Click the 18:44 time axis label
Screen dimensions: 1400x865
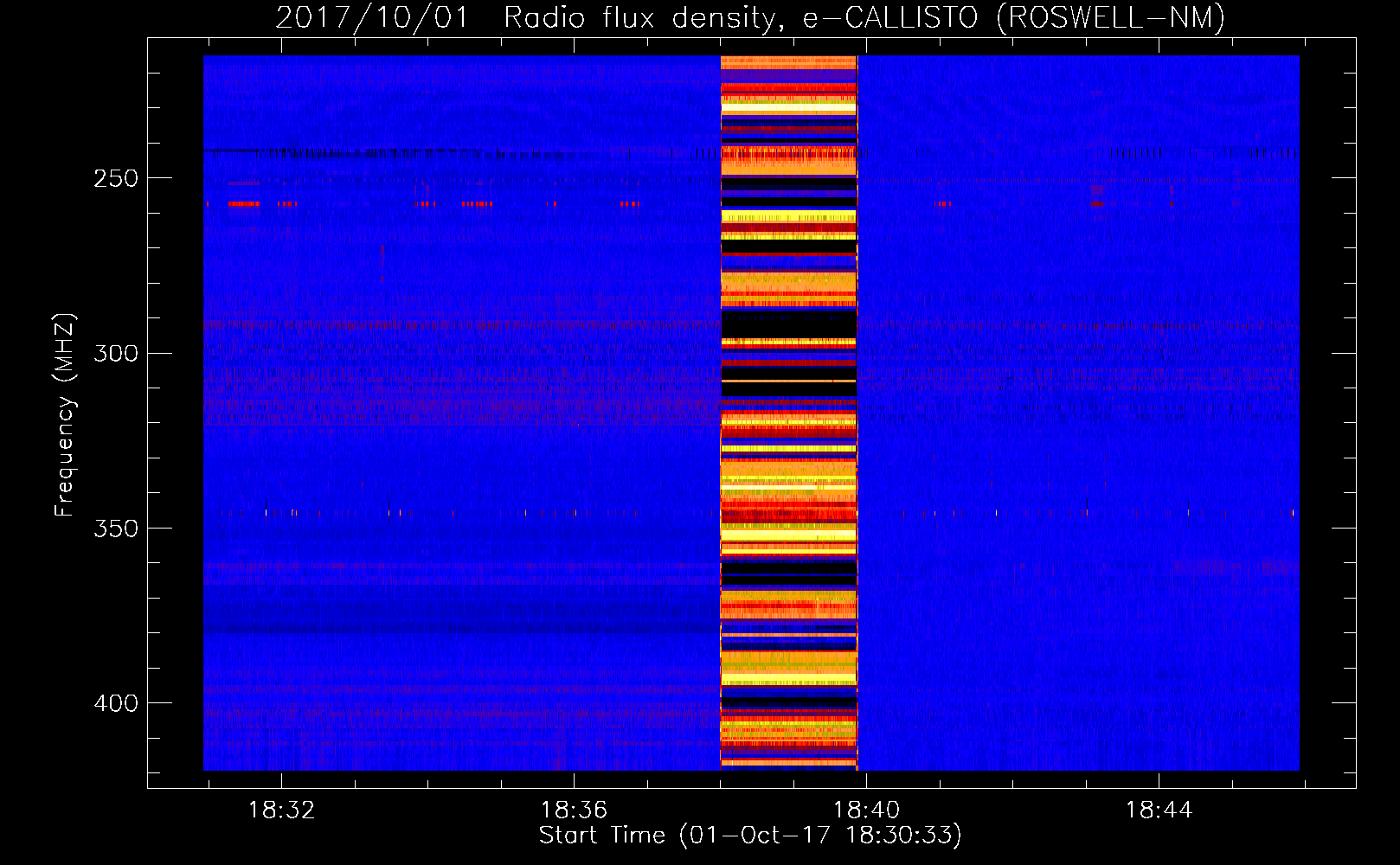pos(1159,811)
